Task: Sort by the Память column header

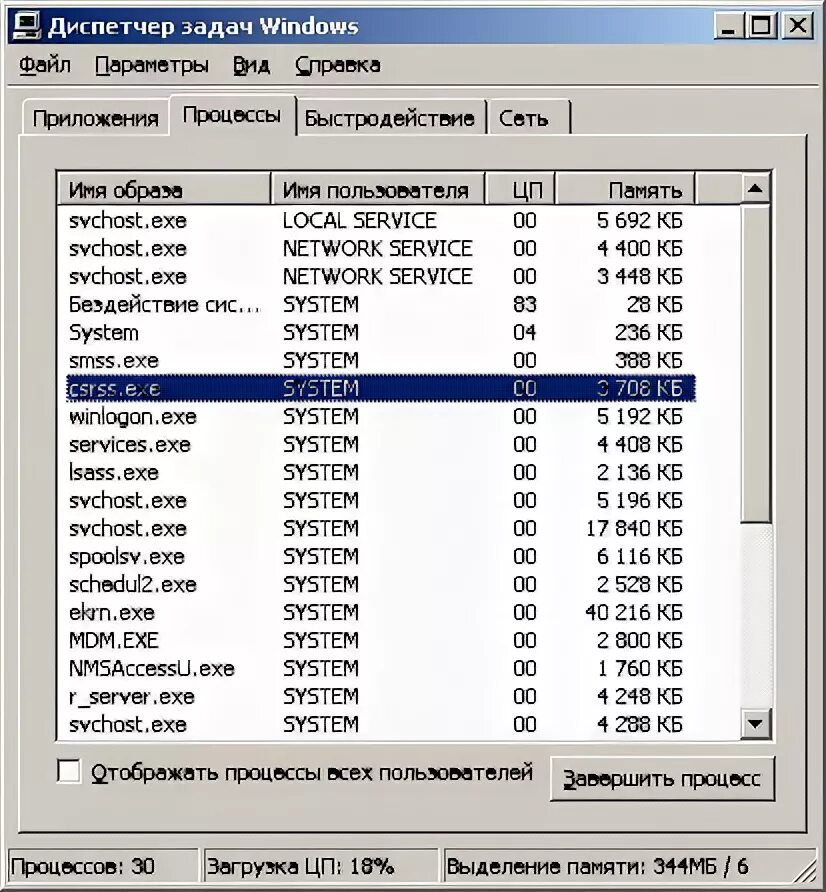Action: tap(624, 190)
